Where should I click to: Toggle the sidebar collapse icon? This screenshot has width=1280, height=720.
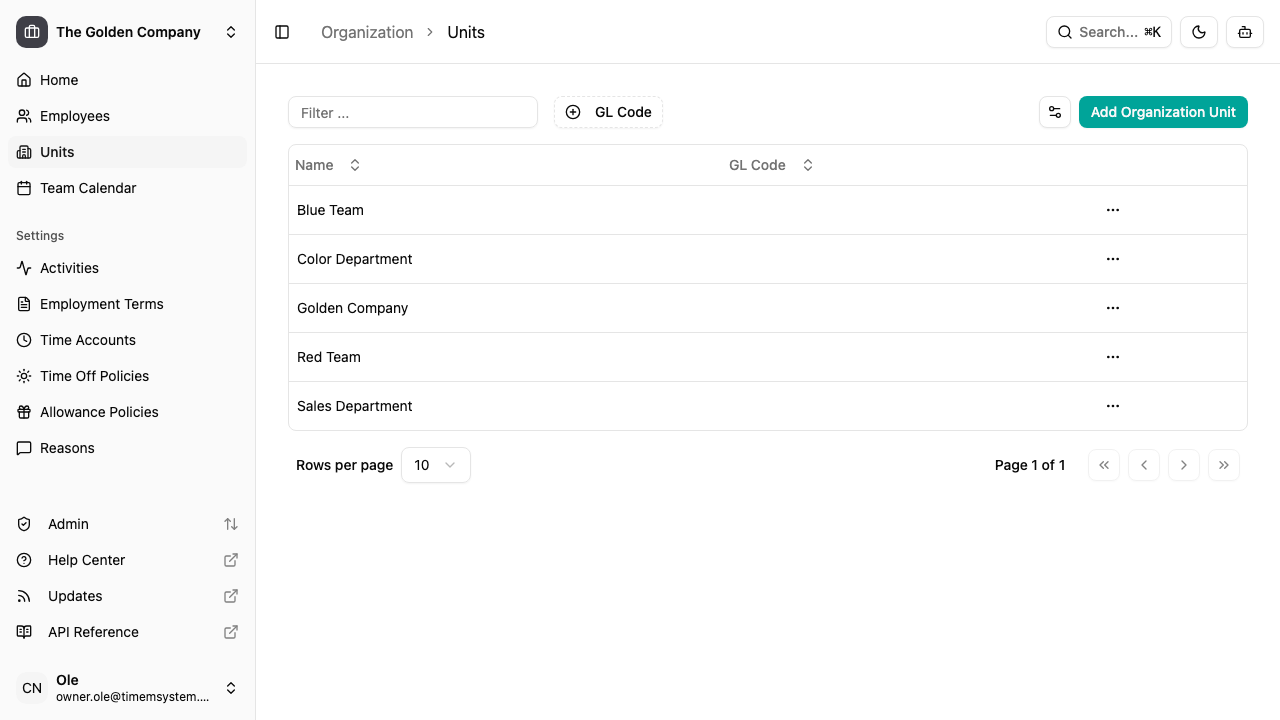click(282, 32)
